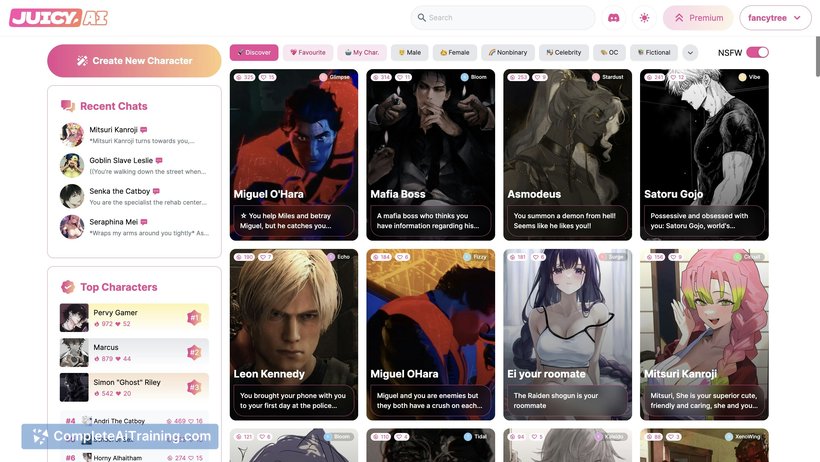
Task: Filter by Female characters
Action: (454, 52)
